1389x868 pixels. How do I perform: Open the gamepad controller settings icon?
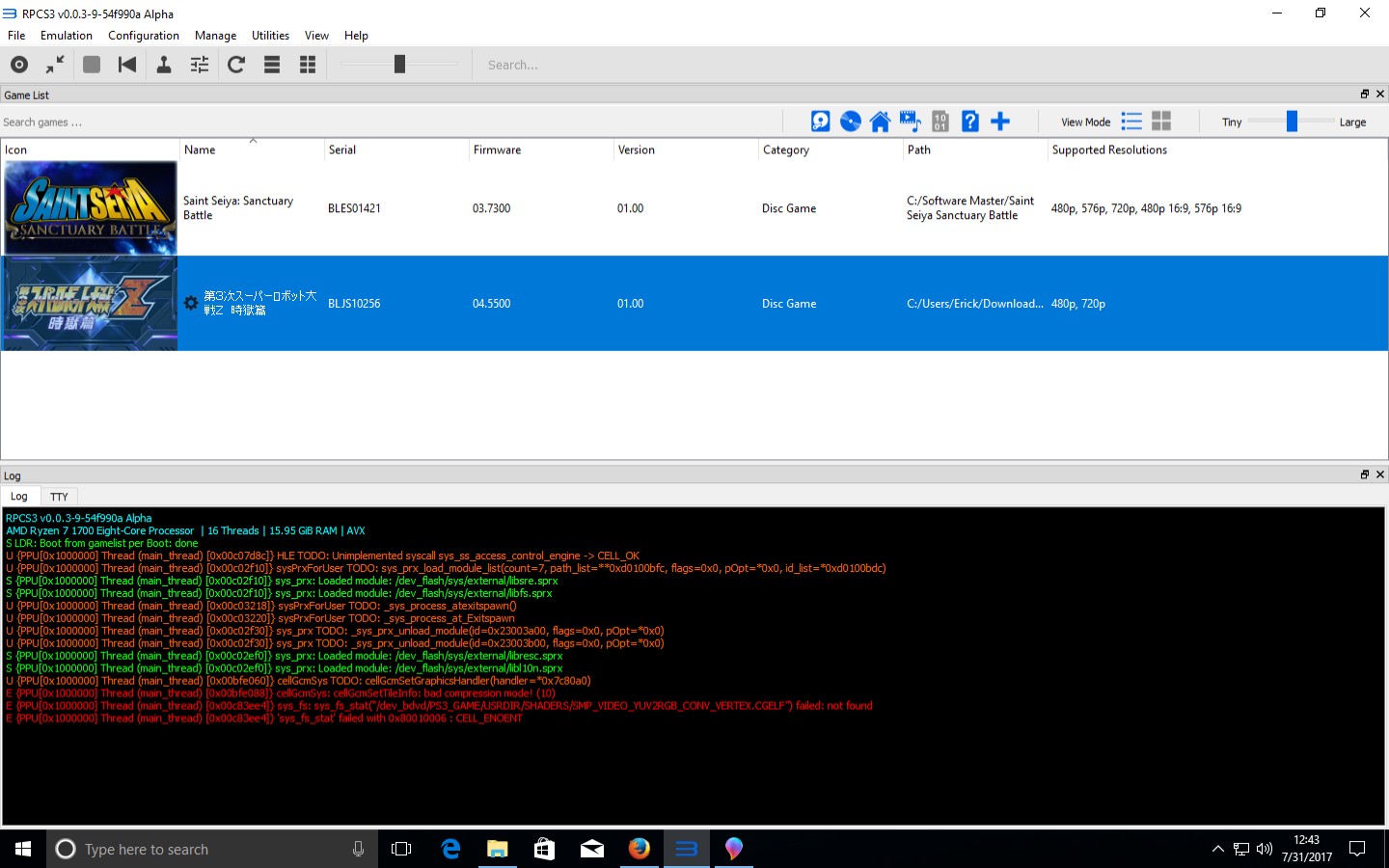(164, 65)
